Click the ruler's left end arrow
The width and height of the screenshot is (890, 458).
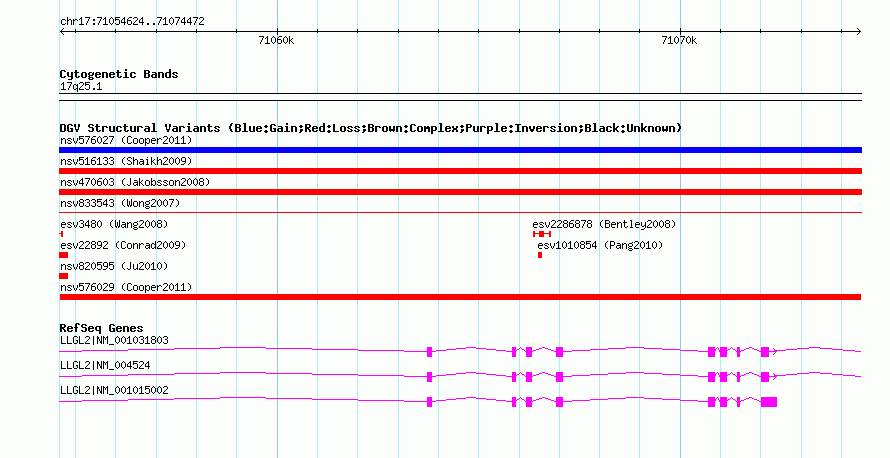point(62,32)
